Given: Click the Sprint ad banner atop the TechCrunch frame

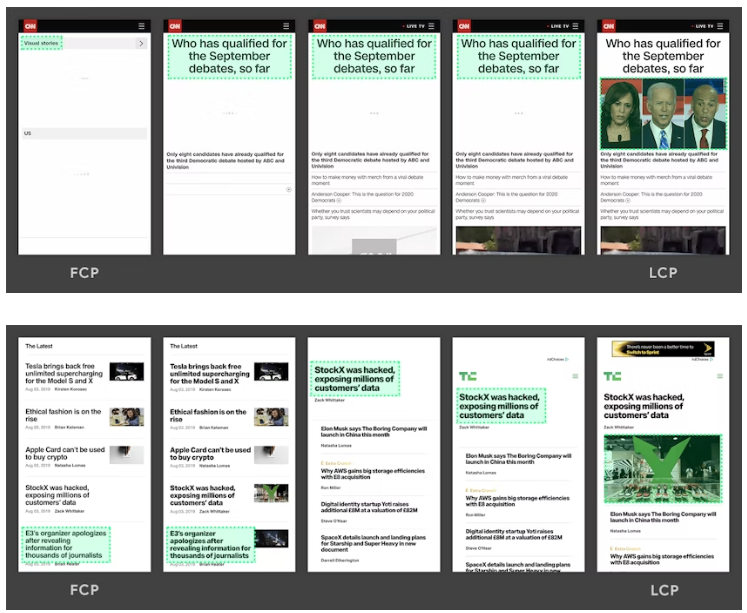Looking at the screenshot, I should (x=663, y=349).
